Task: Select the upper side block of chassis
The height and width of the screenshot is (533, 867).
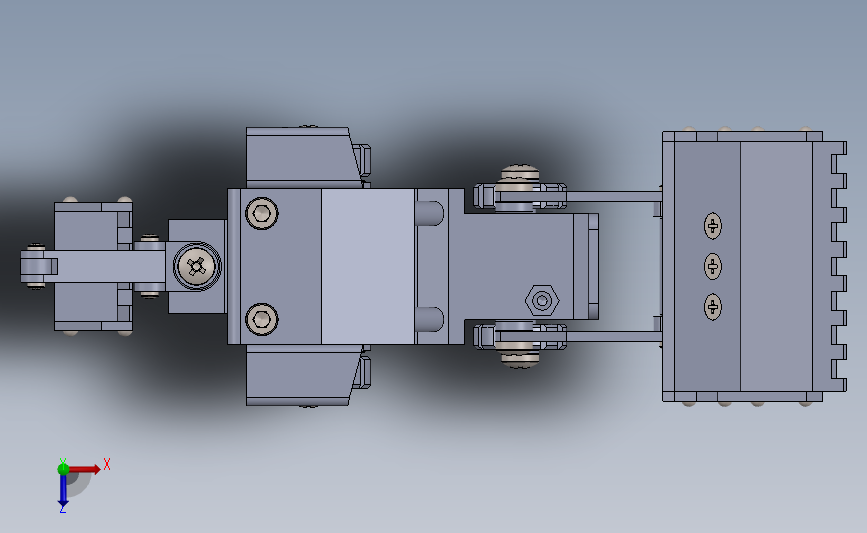Action: [303, 158]
